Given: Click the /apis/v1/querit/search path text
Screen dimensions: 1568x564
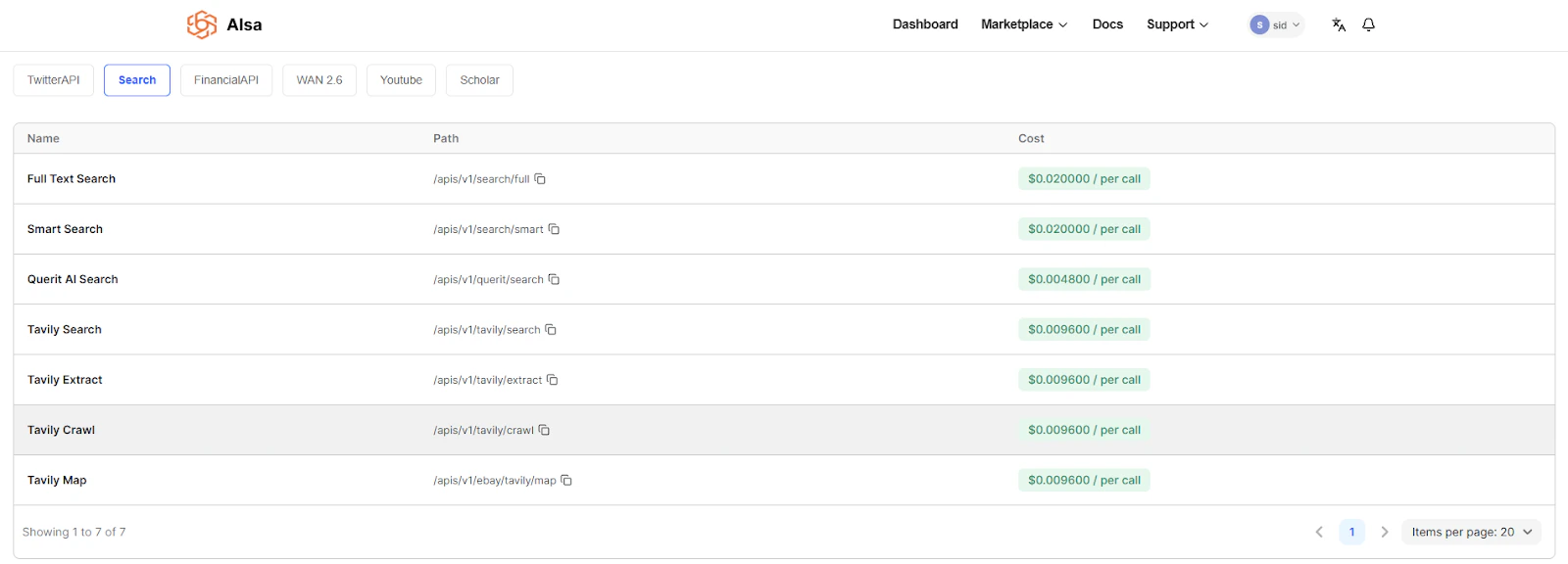Looking at the screenshot, I should pyautogui.click(x=488, y=279).
